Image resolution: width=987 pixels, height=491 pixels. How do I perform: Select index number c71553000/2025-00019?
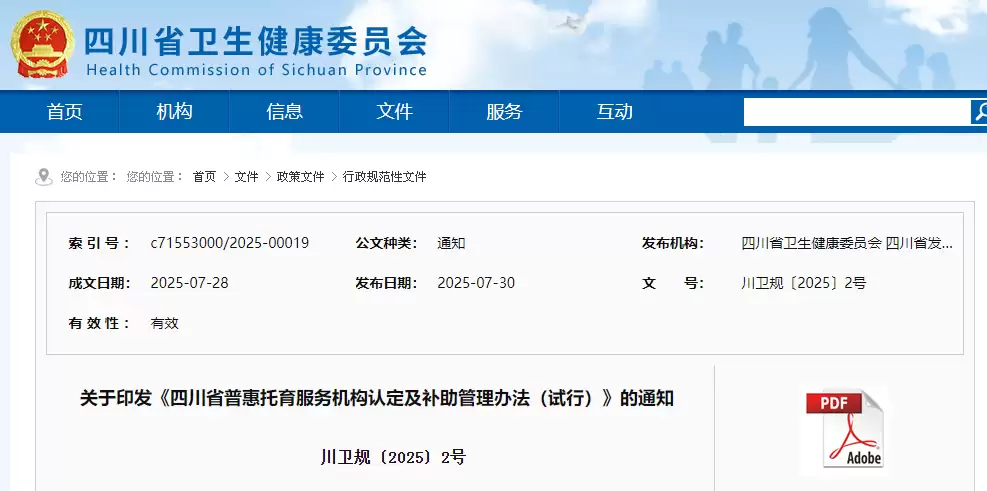[x=230, y=243]
